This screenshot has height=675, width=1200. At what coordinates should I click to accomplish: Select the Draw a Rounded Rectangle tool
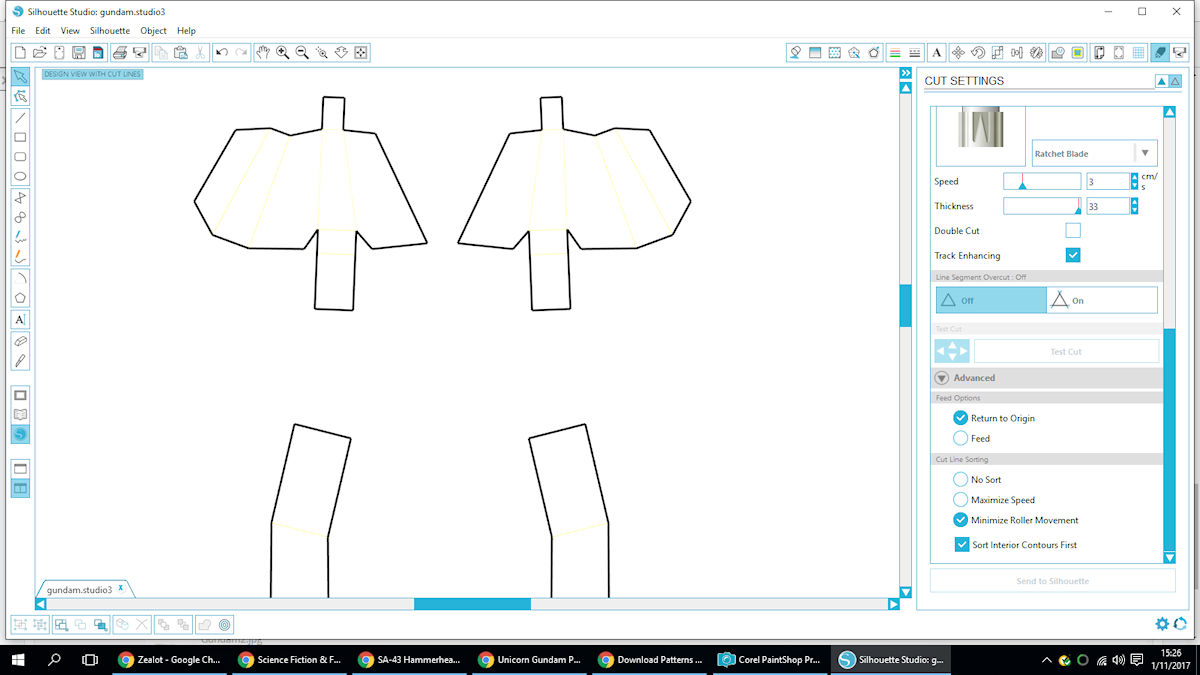tap(20, 158)
